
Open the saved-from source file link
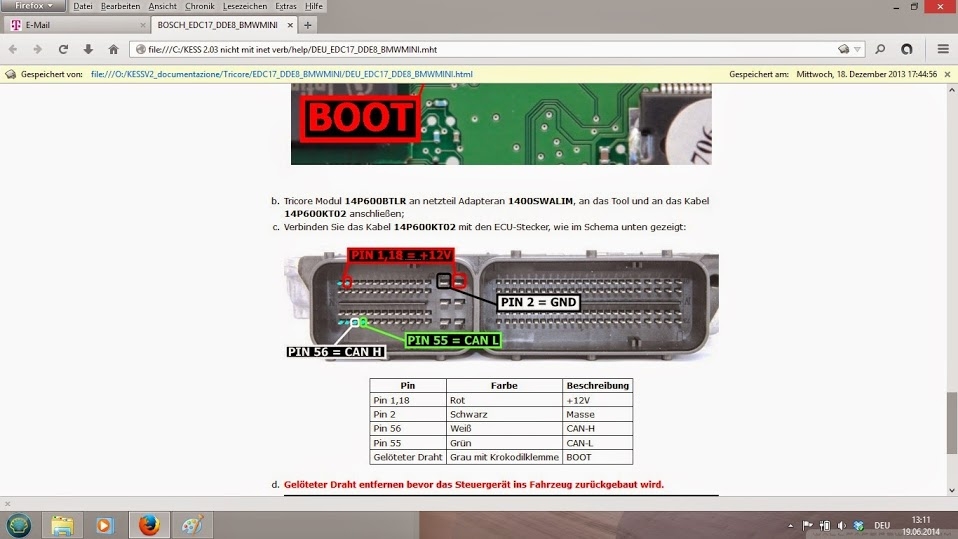282,74
